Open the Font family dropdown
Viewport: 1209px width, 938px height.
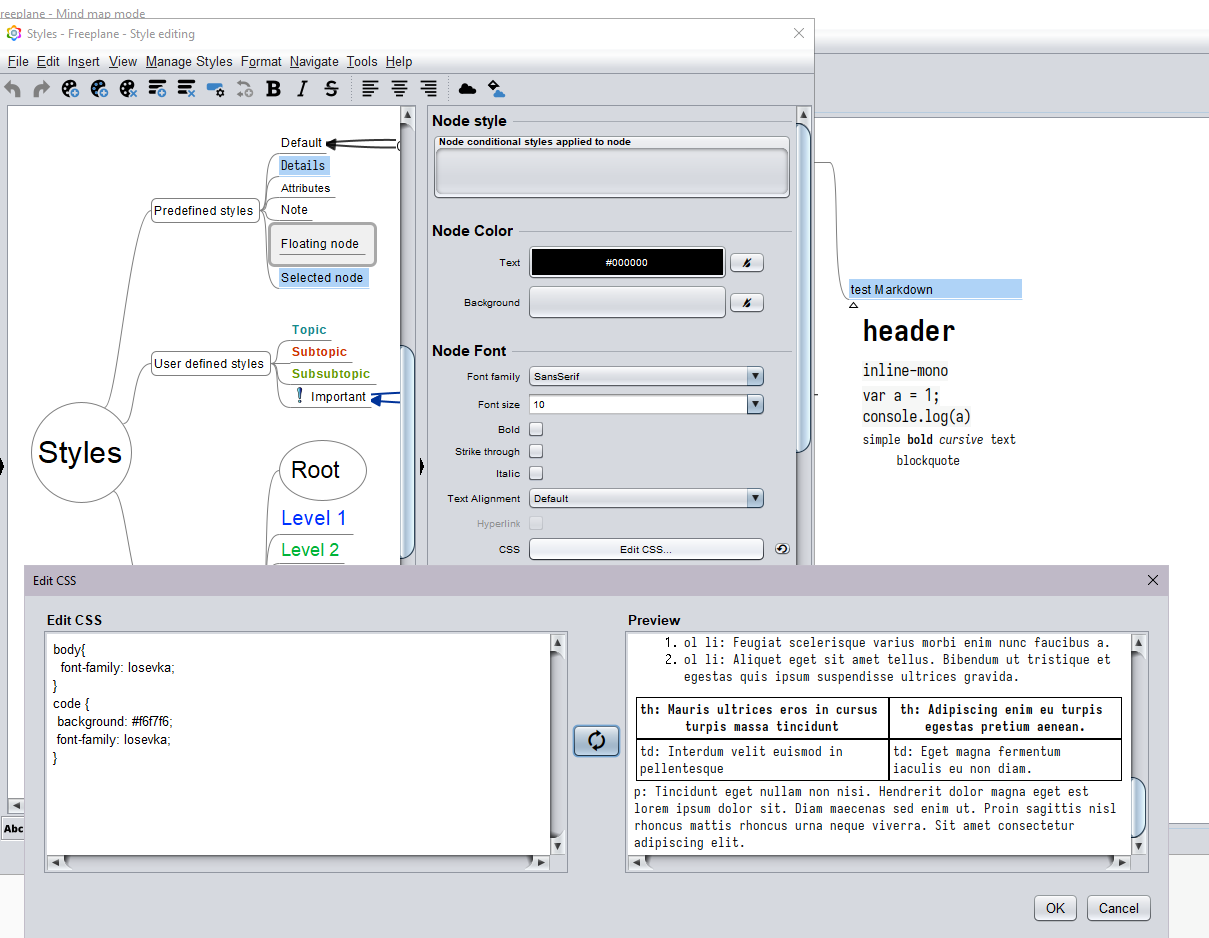pos(755,376)
